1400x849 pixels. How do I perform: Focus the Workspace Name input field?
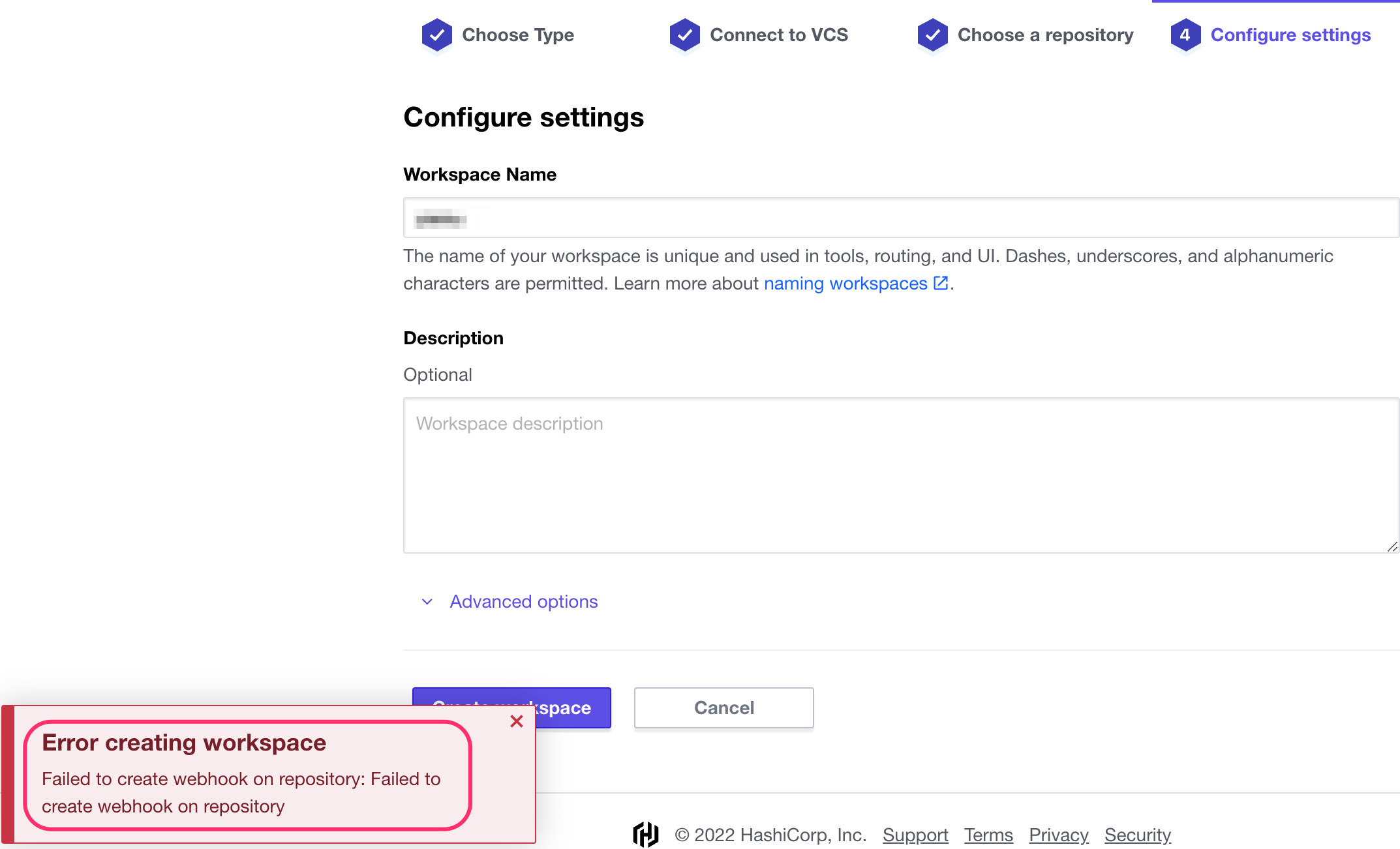tap(902, 218)
